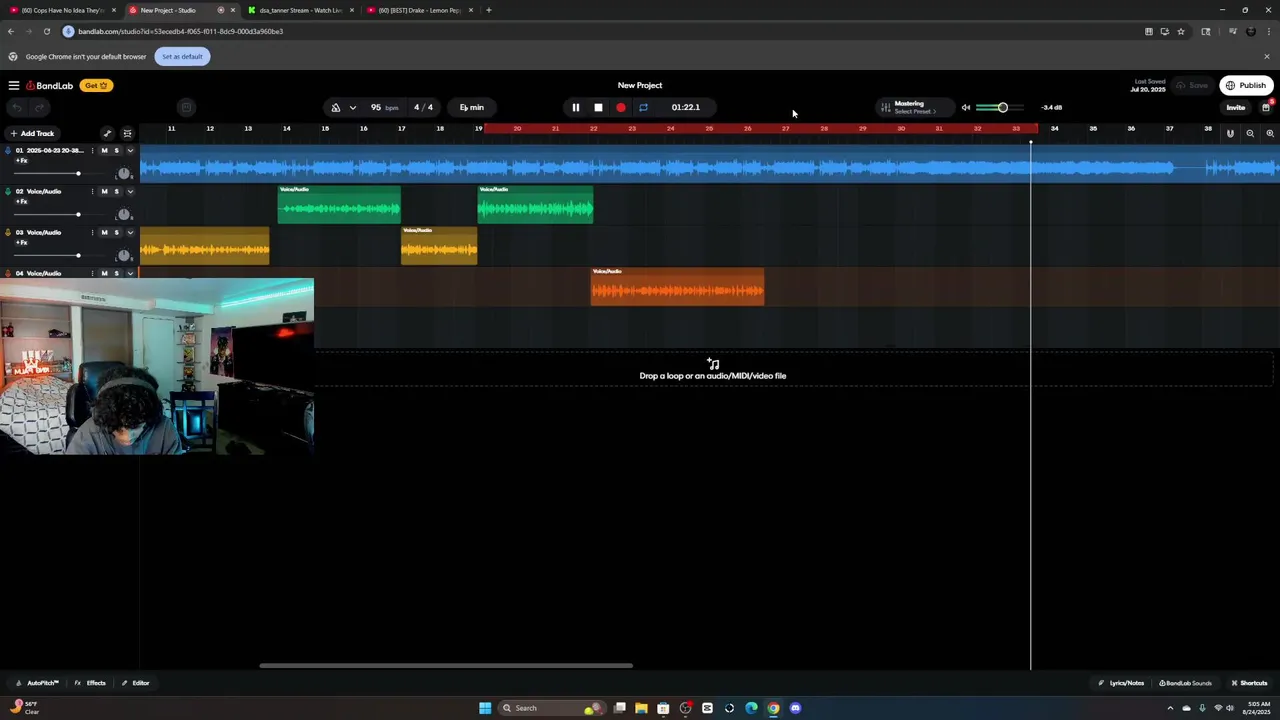Open track 03 three-dot menu
Image resolution: width=1280 pixels, height=720 pixels.
point(92,233)
